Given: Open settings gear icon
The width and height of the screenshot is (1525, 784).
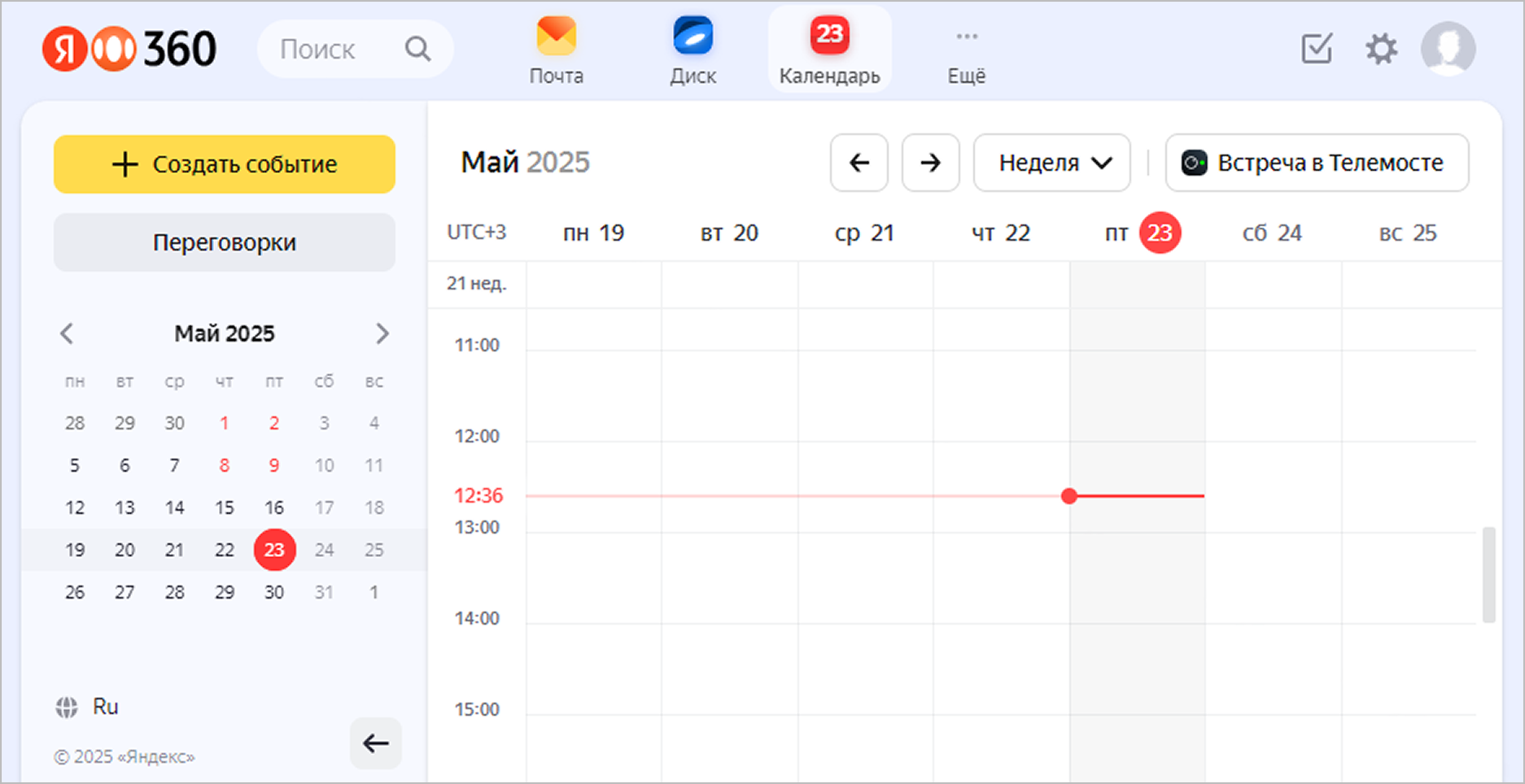Looking at the screenshot, I should click(x=1381, y=49).
